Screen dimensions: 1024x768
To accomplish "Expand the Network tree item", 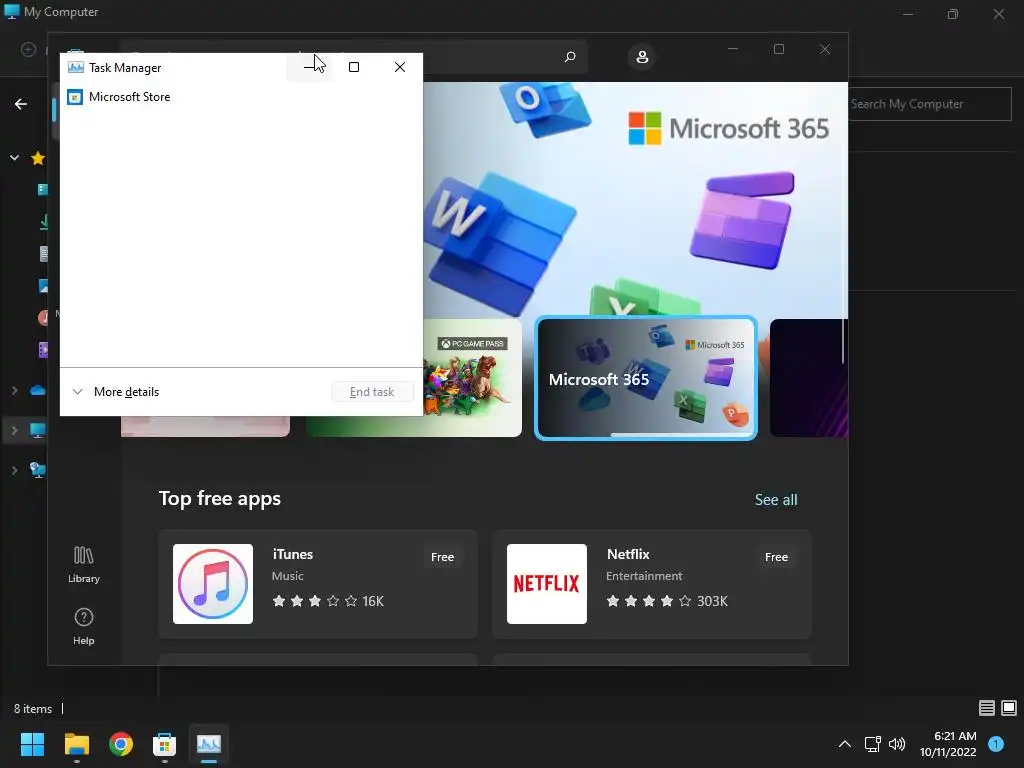I will [x=14, y=470].
